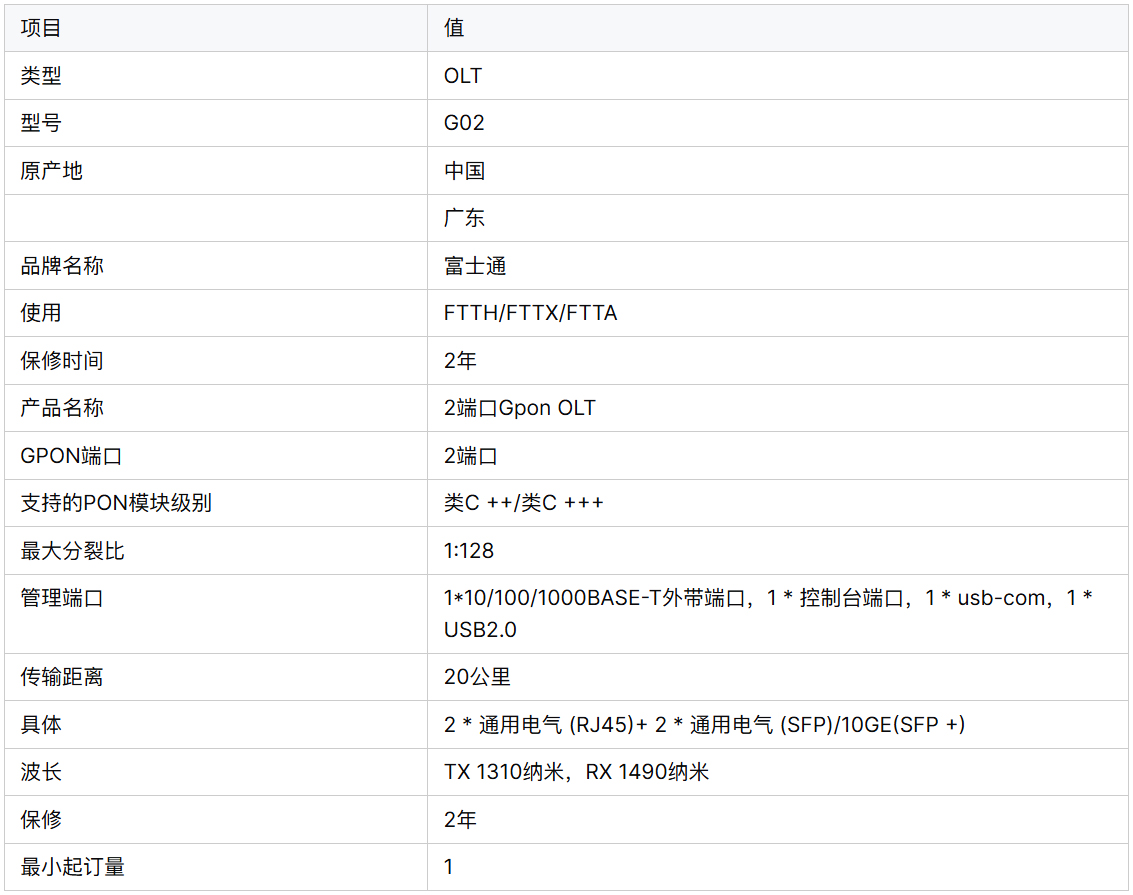Click the 最小起订量 row label
The width and height of the screenshot is (1133, 895).
[73, 867]
